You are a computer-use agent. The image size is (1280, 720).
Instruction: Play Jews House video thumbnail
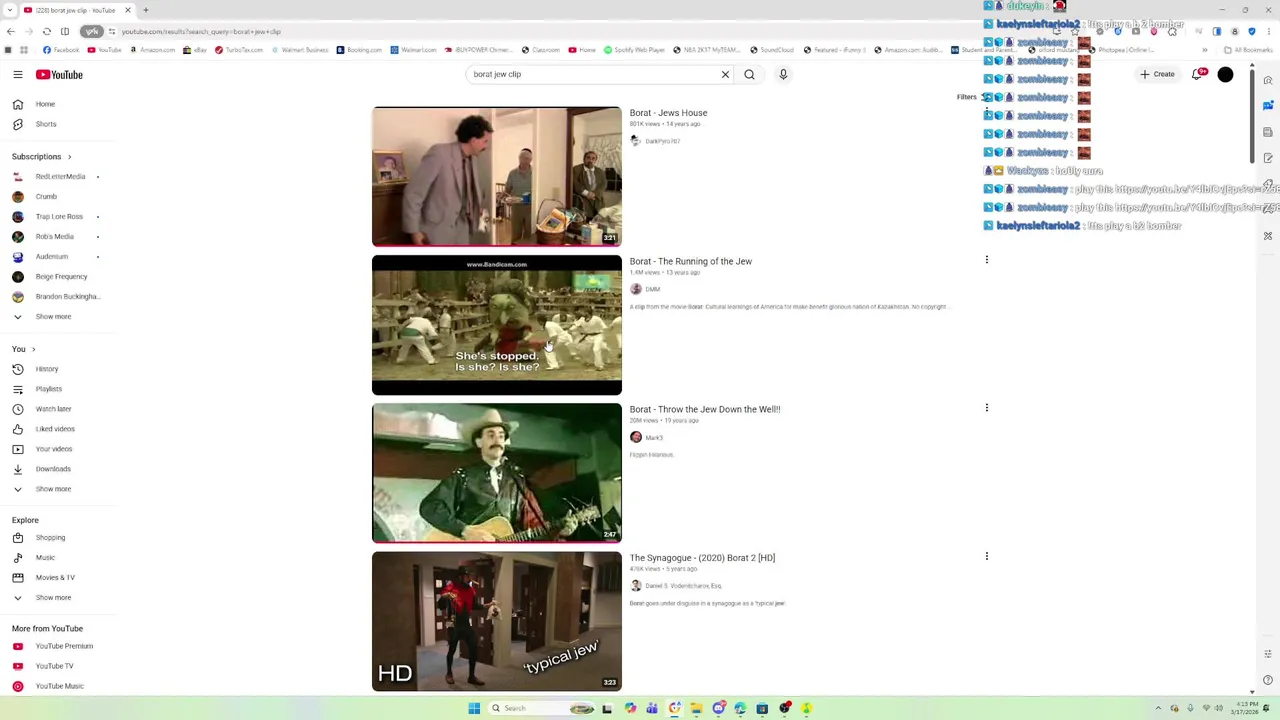(497, 177)
